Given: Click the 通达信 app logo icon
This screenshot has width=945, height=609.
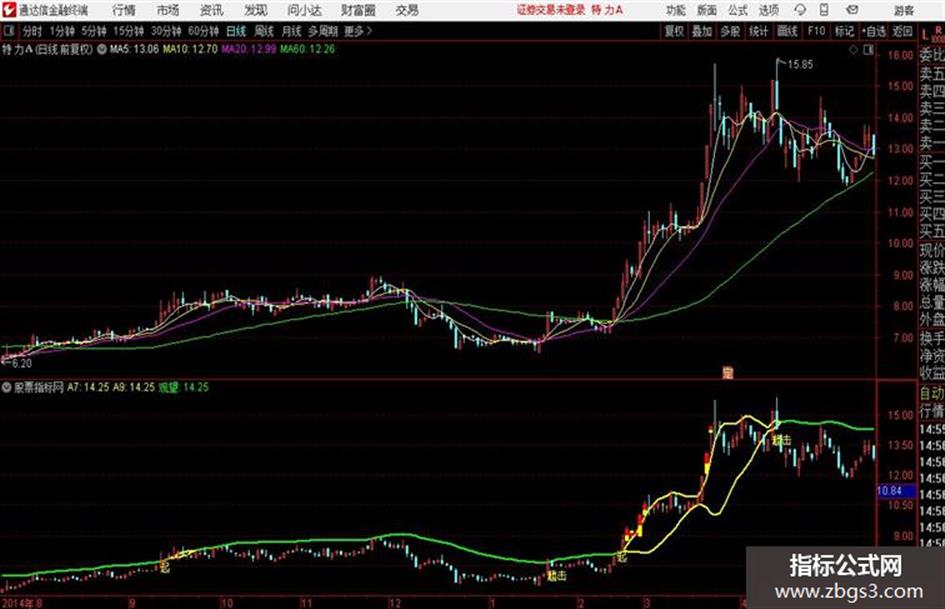Looking at the screenshot, I should (10, 10).
